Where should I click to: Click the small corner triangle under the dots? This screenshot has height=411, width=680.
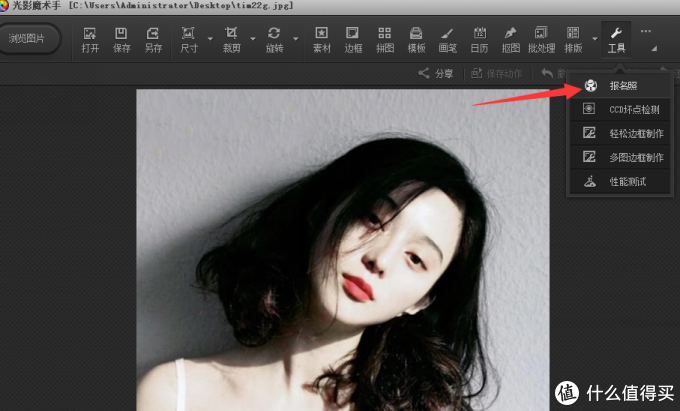pos(654,49)
